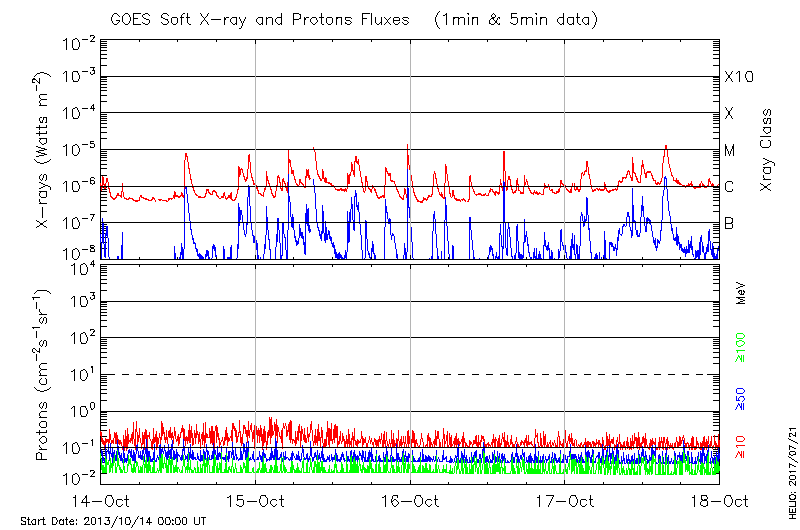Click the 10^1 tick label on the proton axis
The image size is (800, 530).
click(78, 374)
